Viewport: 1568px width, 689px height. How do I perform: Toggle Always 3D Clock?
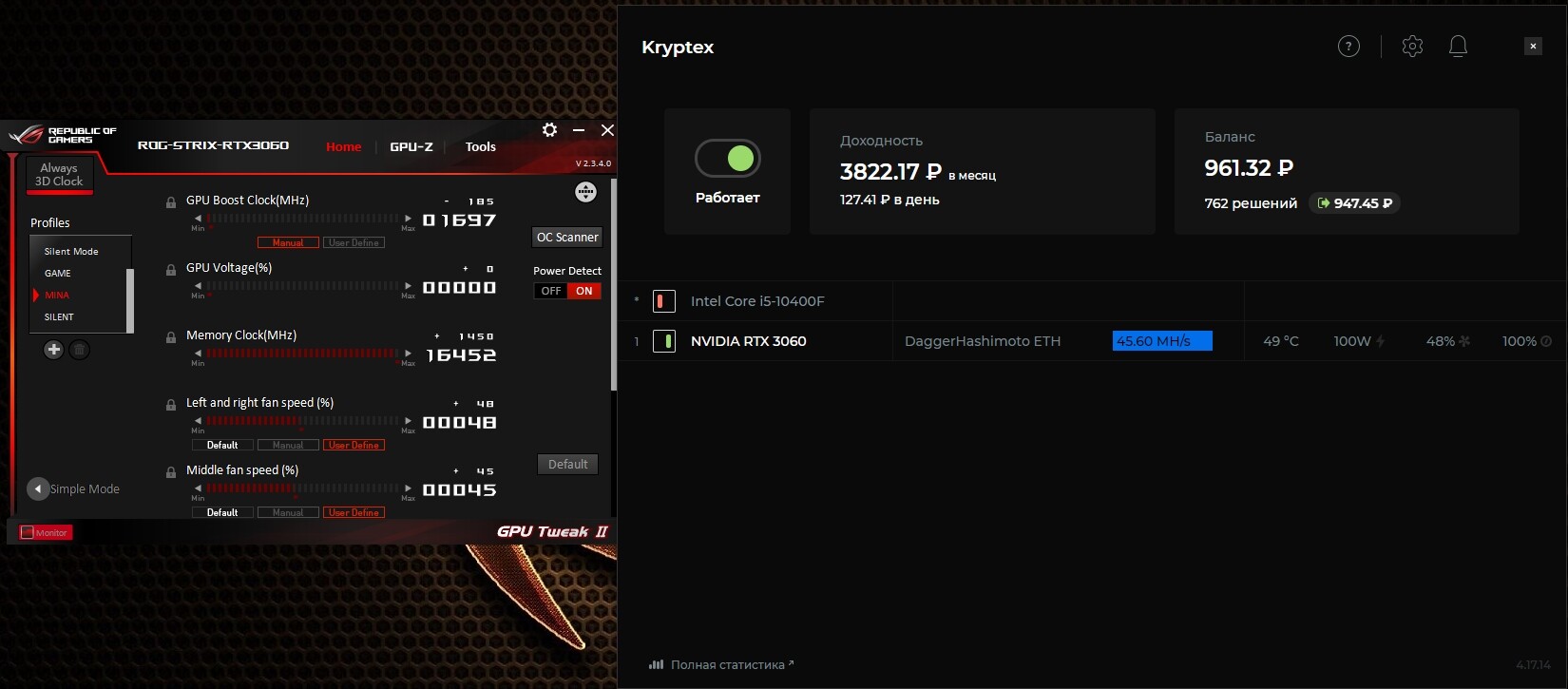coord(59,175)
